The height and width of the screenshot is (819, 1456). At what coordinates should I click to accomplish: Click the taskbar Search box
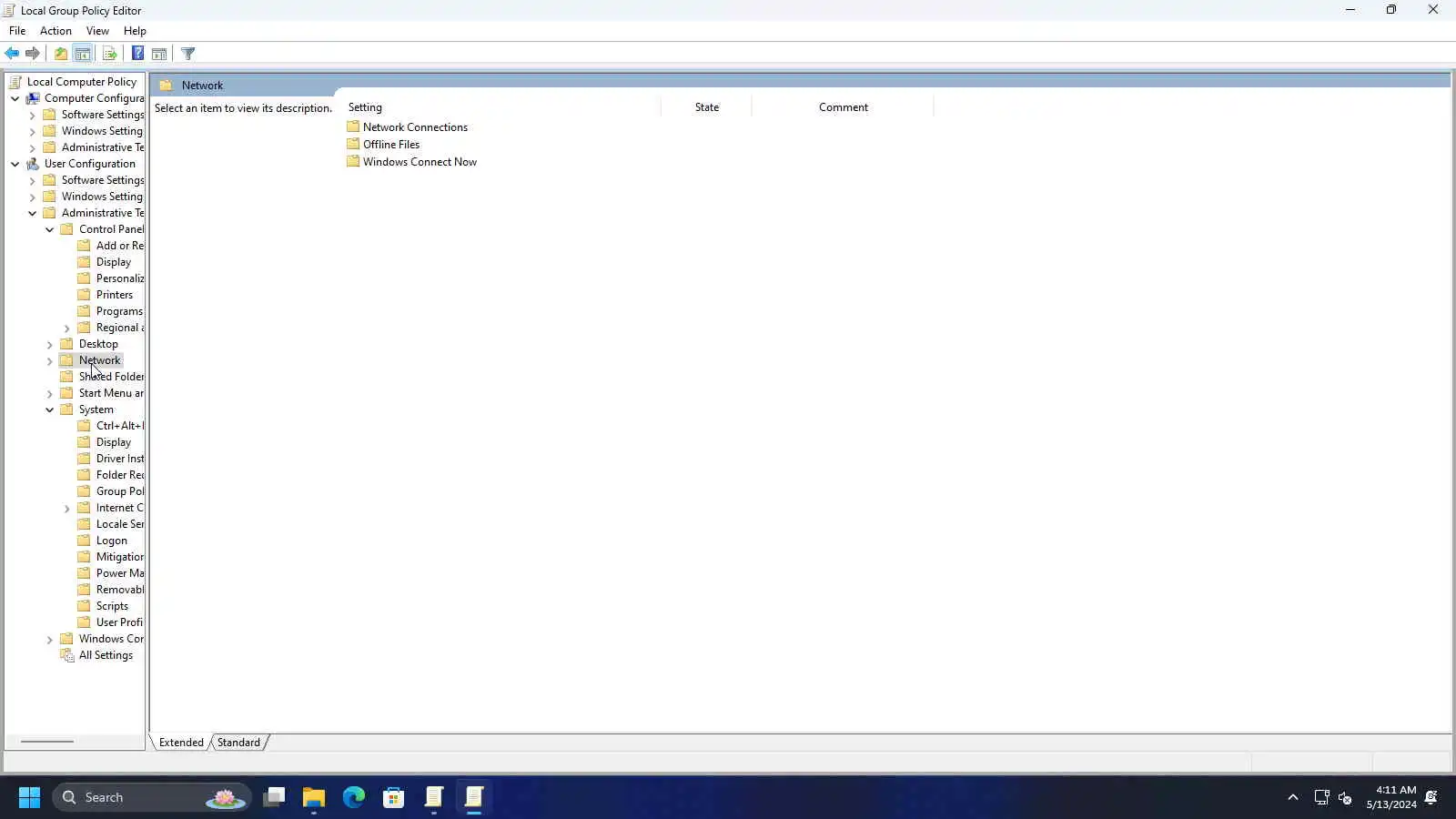tap(151, 797)
